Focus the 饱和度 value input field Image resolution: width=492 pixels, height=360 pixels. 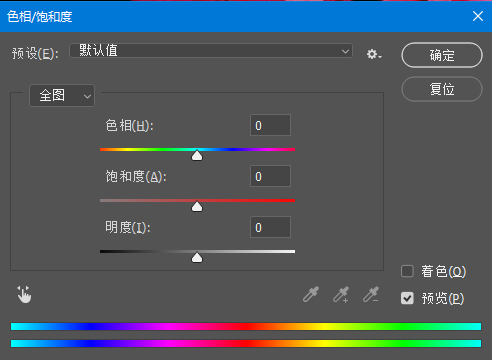point(270,176)
